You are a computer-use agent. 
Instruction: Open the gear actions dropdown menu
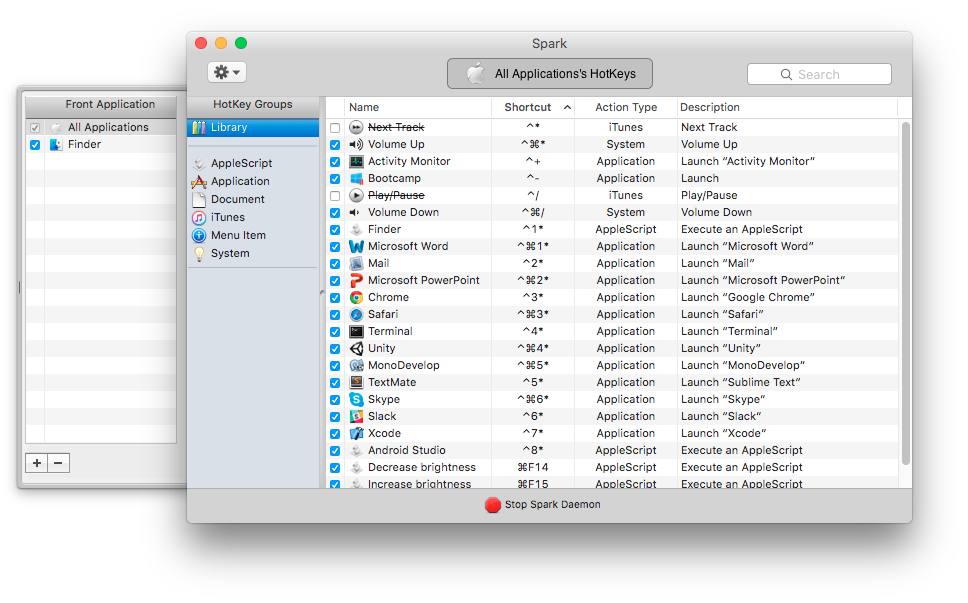(226, 72)
